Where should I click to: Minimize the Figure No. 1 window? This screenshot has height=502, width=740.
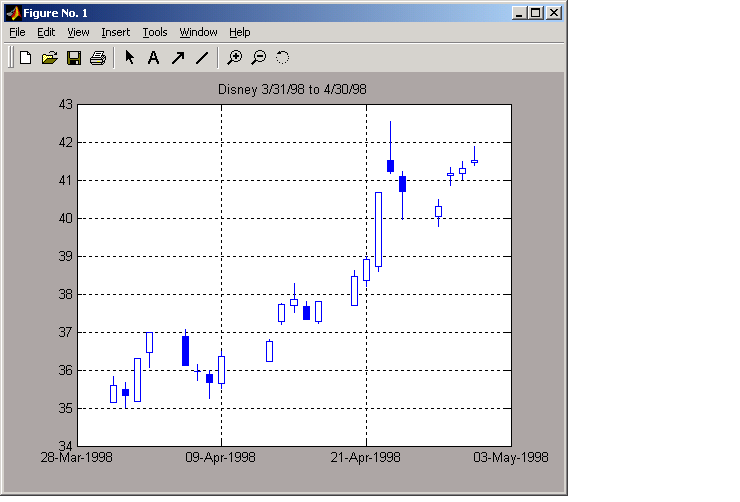[x=520, y=13]
